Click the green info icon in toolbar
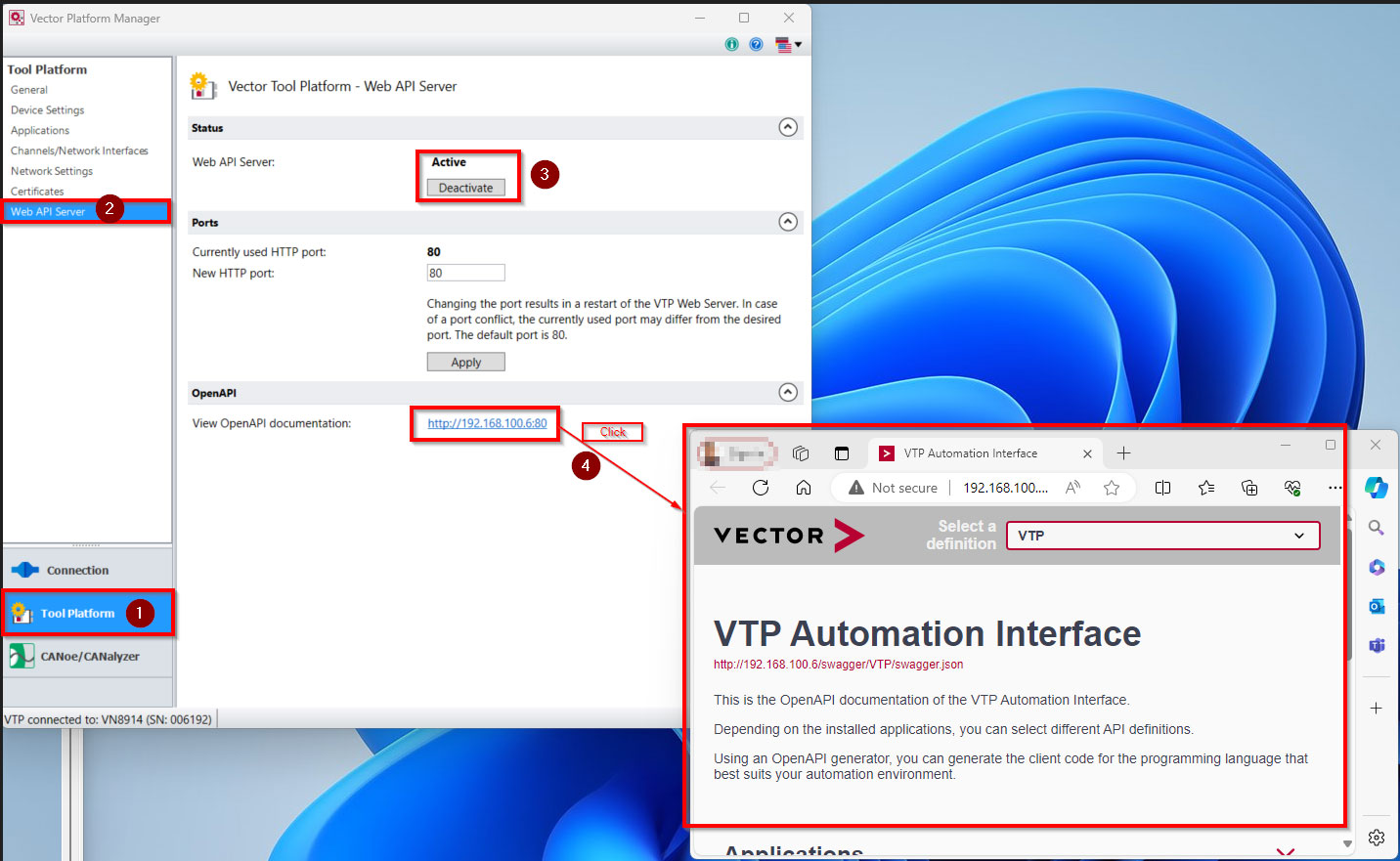1400x861 pixels. click(x=731, y=44)
